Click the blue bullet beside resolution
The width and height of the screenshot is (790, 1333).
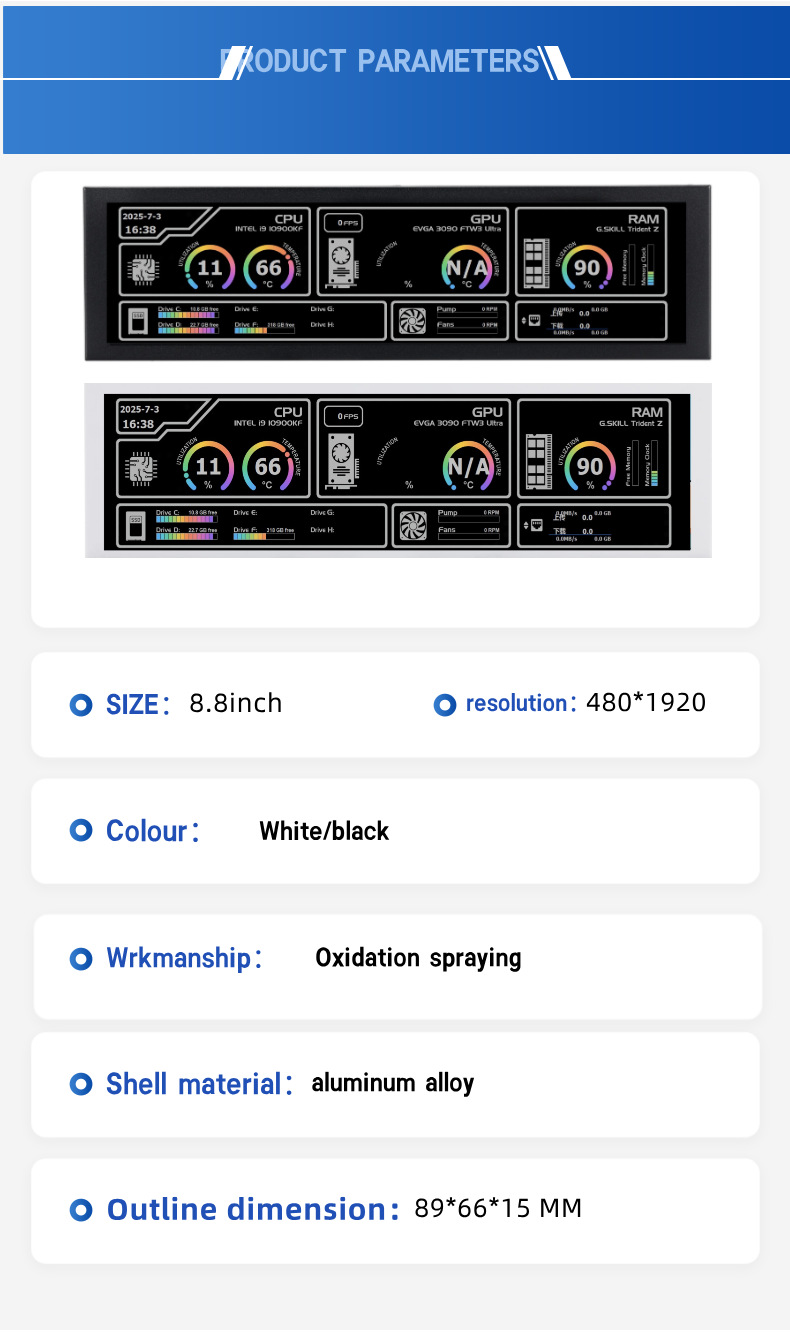pos(445,705)
